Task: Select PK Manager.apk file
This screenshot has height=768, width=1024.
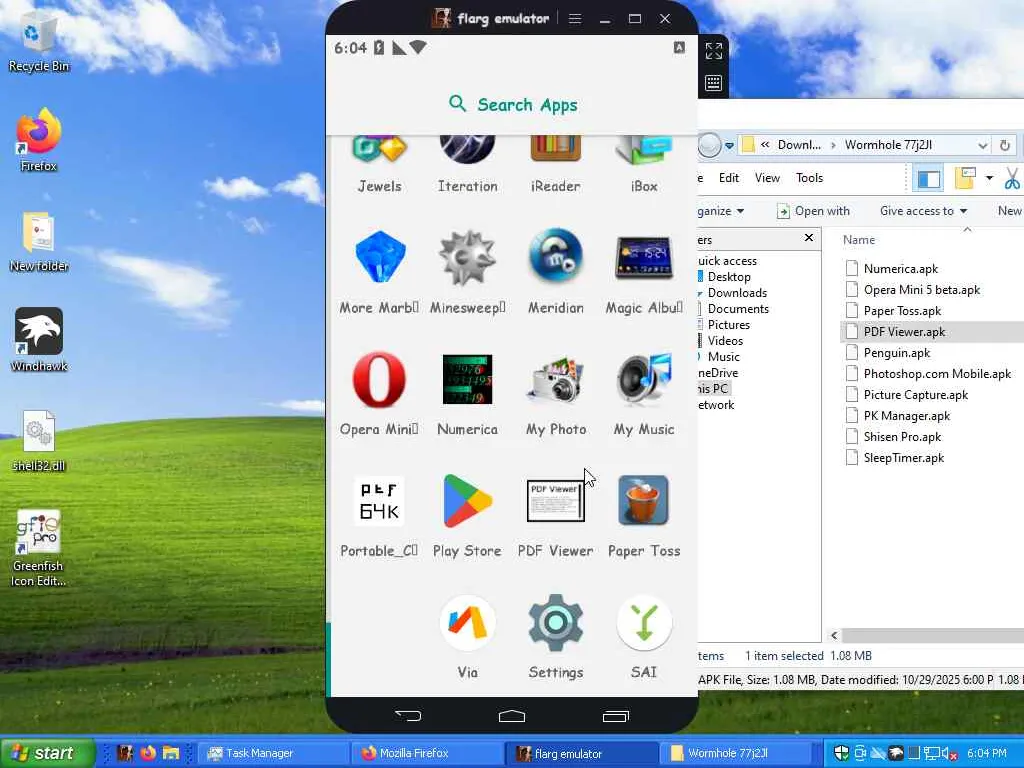Action: click(906, 415)
